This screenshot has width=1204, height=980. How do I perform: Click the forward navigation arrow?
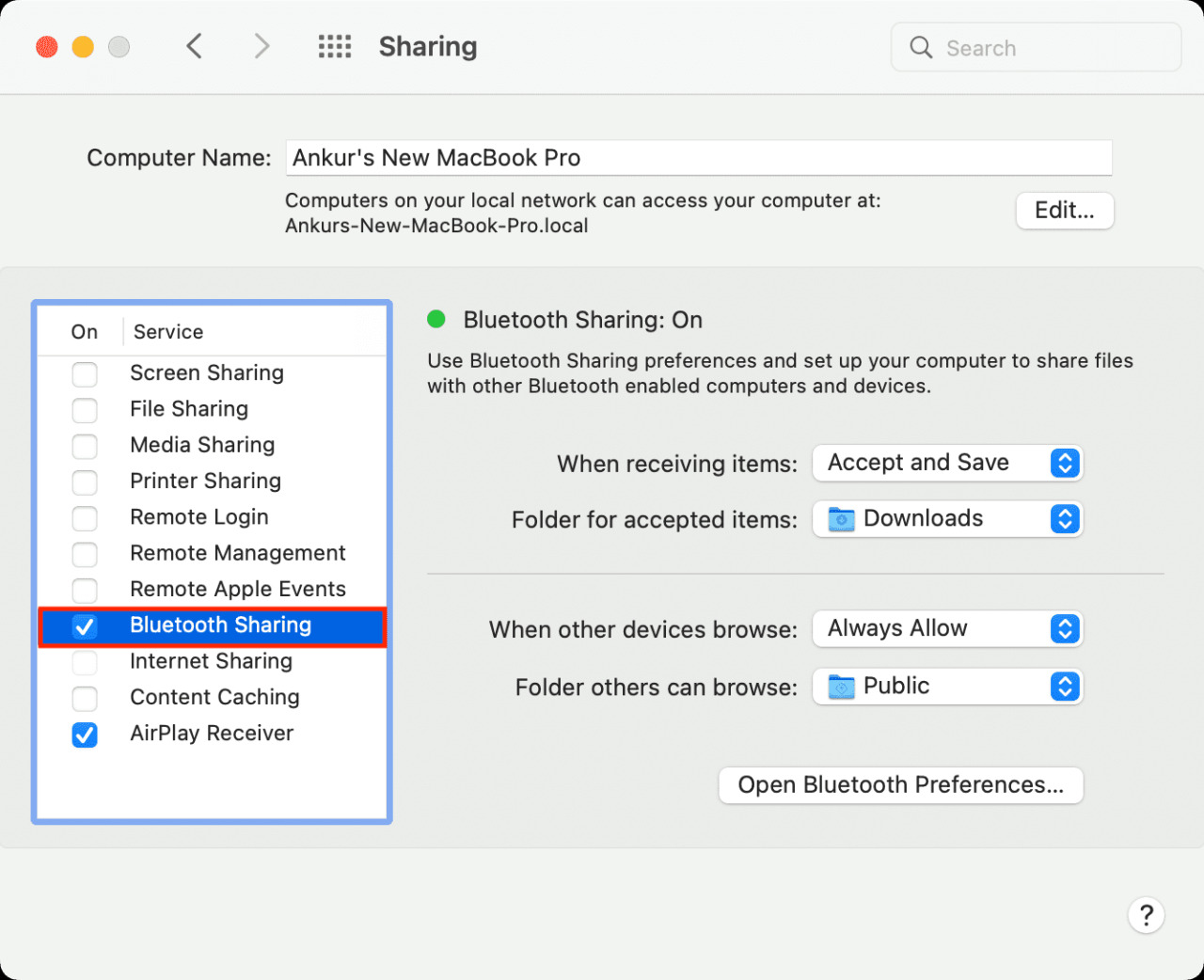(261, 46)
